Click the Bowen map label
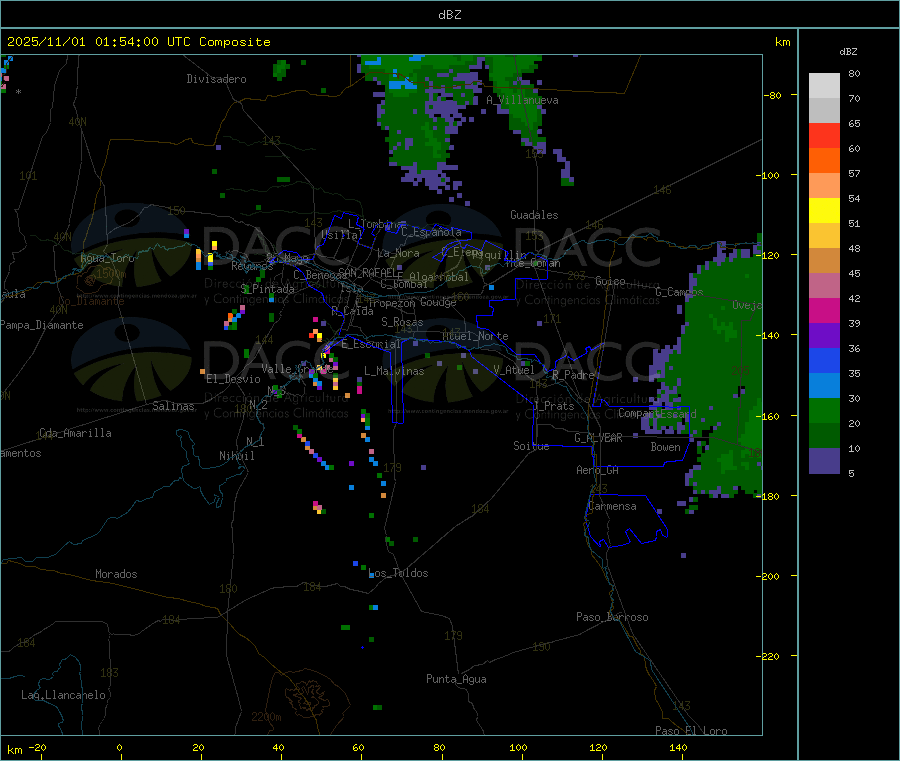This screenshot has height=761, width=900. pyautogui.click(x=665, y=447)
